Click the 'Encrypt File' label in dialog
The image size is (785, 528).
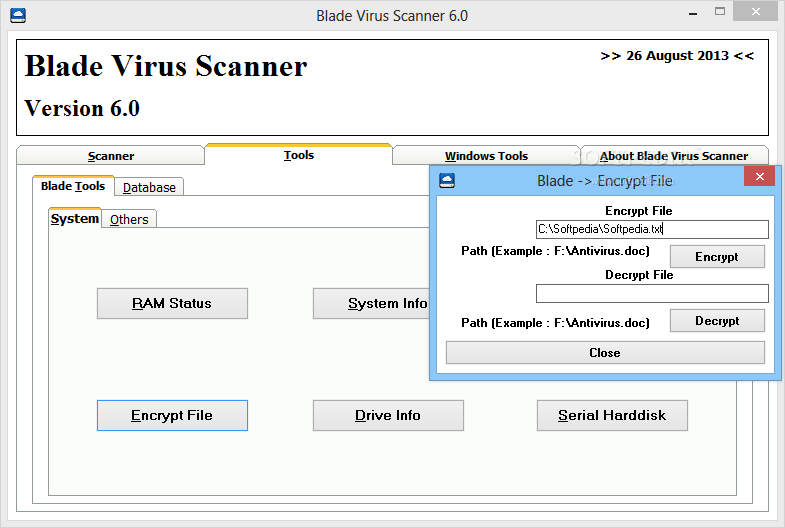(638, 211)
